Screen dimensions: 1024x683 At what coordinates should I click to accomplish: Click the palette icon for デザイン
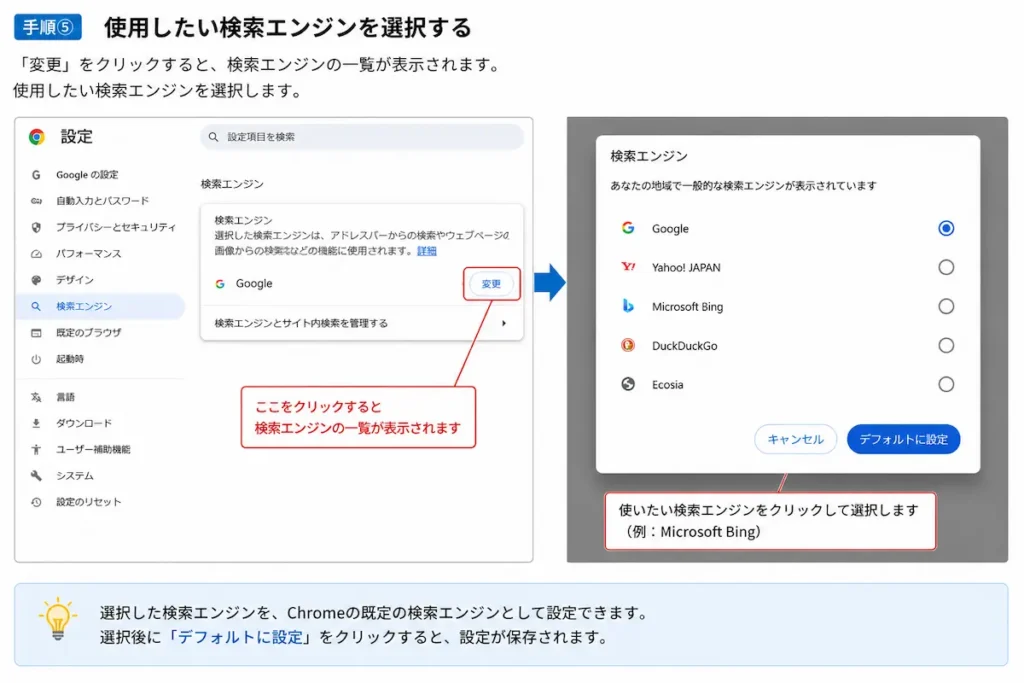tap(36, 280)
